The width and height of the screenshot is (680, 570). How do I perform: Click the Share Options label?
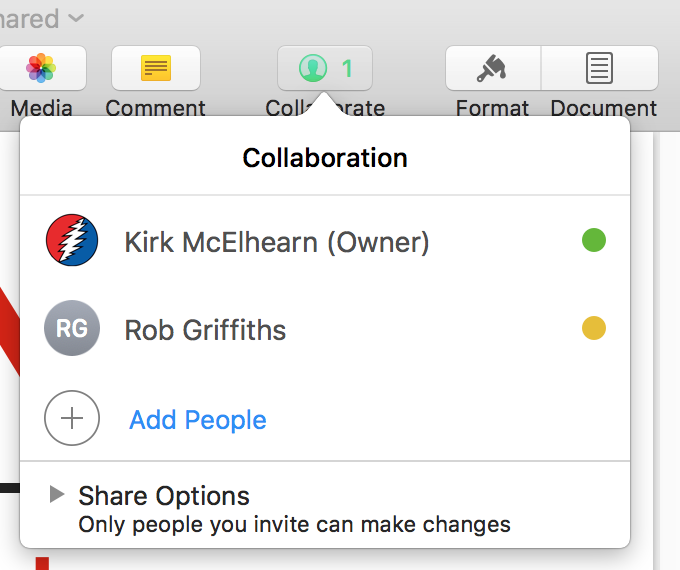pyautogui.click(x=164, y=495)
